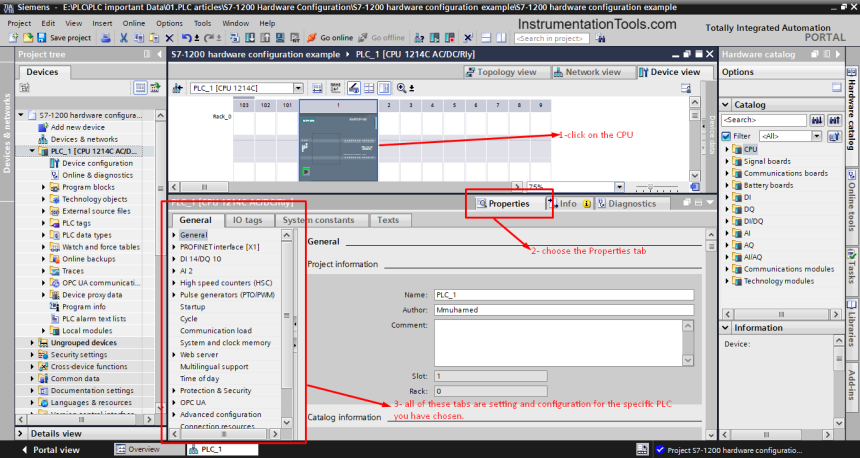Open the Online menu
This screenshot has height=458, width=860.
coord(134,23)
